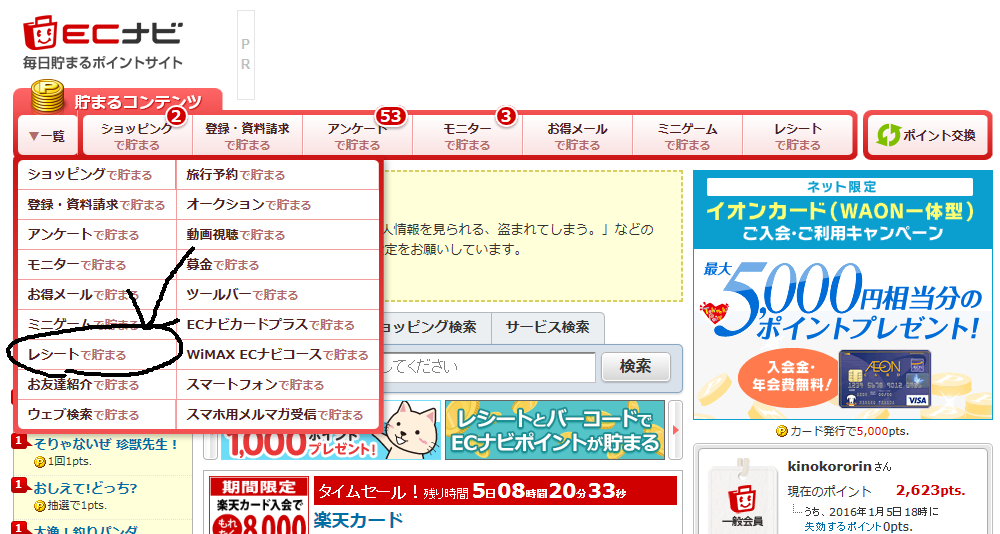The image size is (1000, 534).
Task: Select 登録・資料請求で貯まる in dropdown list
Action: pos(97,205)
